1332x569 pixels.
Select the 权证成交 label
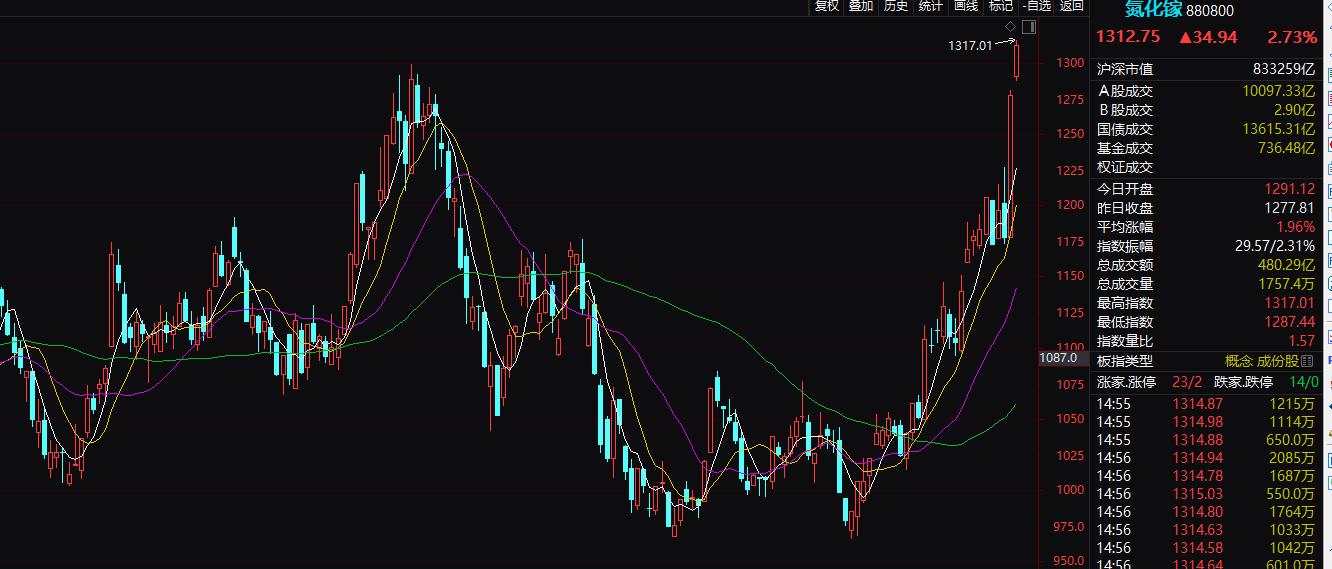click(1125, 168)
